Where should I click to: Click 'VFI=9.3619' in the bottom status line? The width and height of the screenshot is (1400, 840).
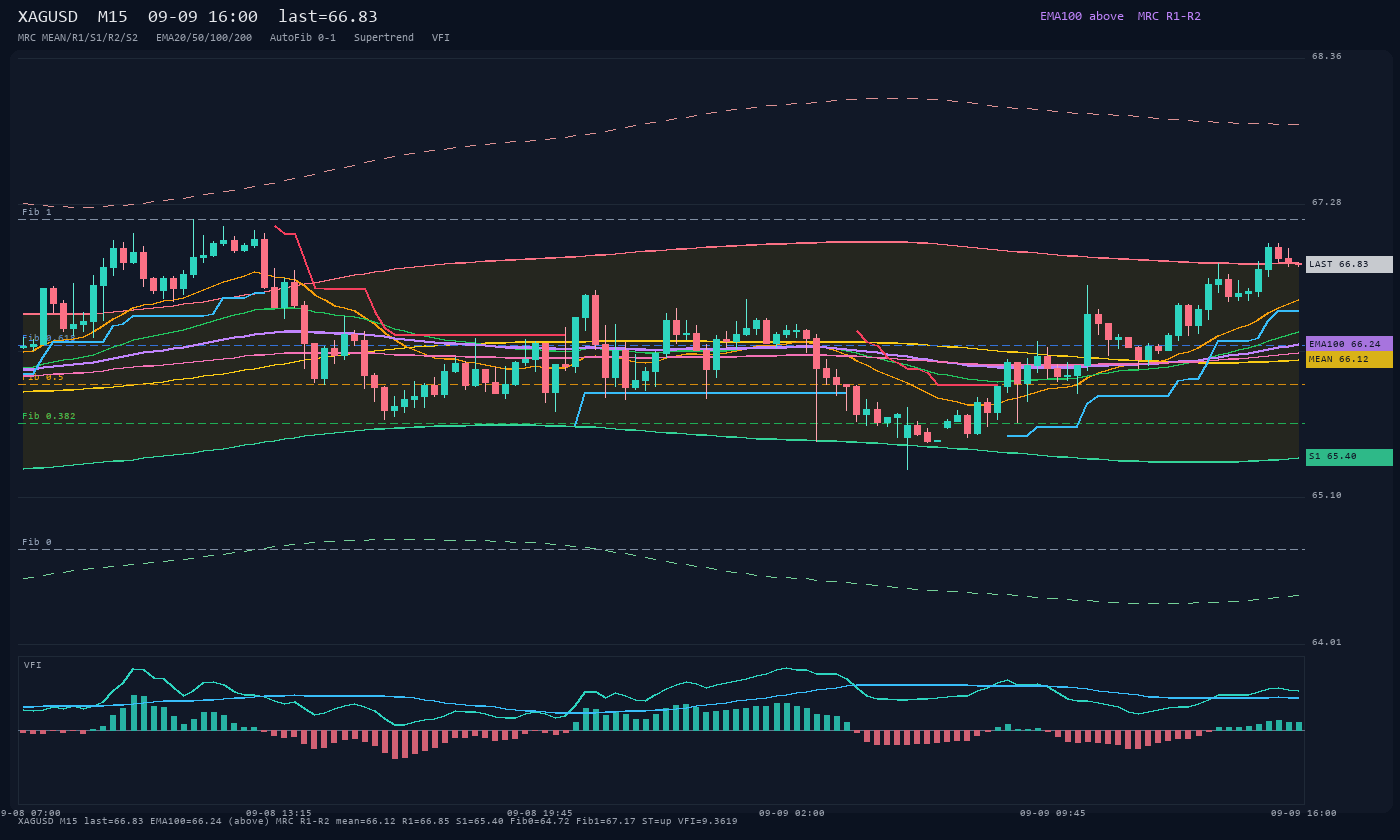coord(708,821)
